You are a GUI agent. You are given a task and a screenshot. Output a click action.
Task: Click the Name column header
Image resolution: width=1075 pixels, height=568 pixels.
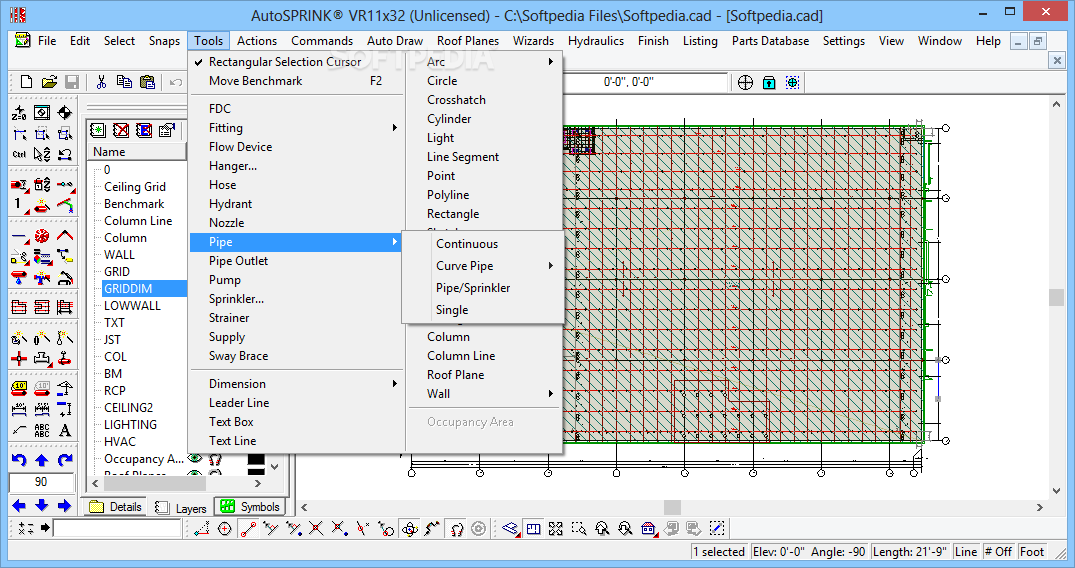137,152
